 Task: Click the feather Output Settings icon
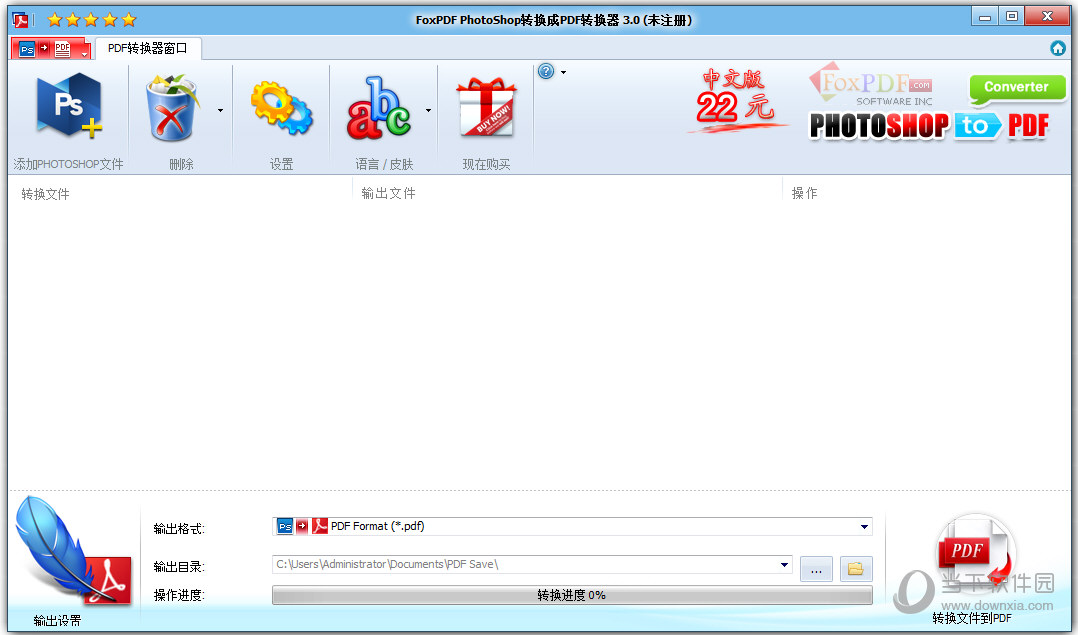[x=72, y=553]
